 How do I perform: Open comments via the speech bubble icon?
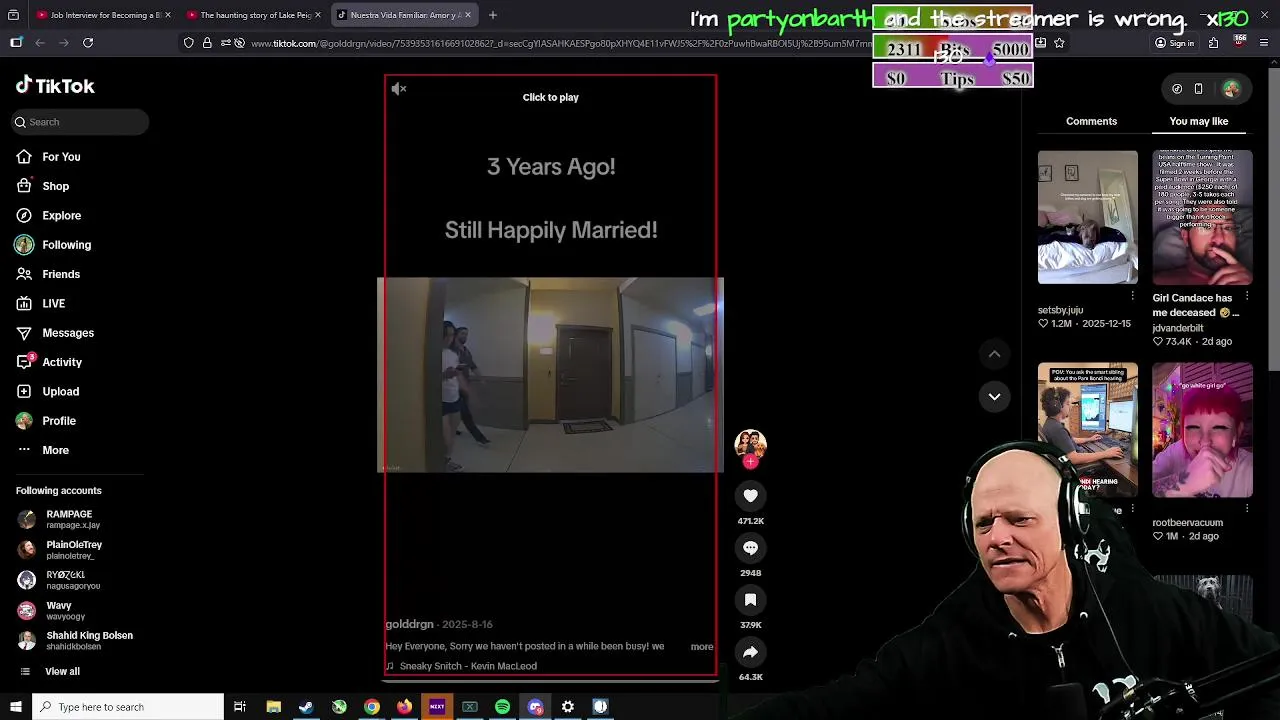click(x=750, y=548)
